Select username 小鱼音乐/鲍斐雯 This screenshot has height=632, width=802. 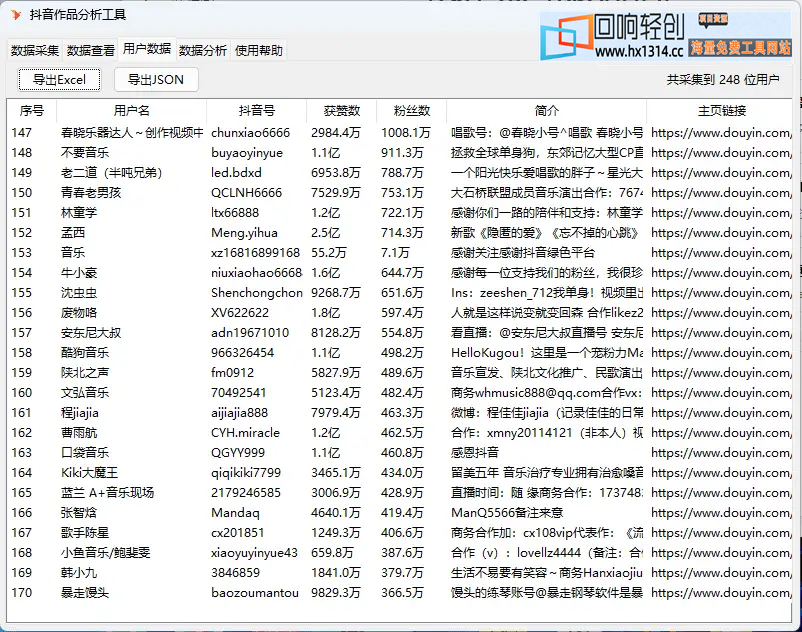pyautogui.click(x=105, y=553)
